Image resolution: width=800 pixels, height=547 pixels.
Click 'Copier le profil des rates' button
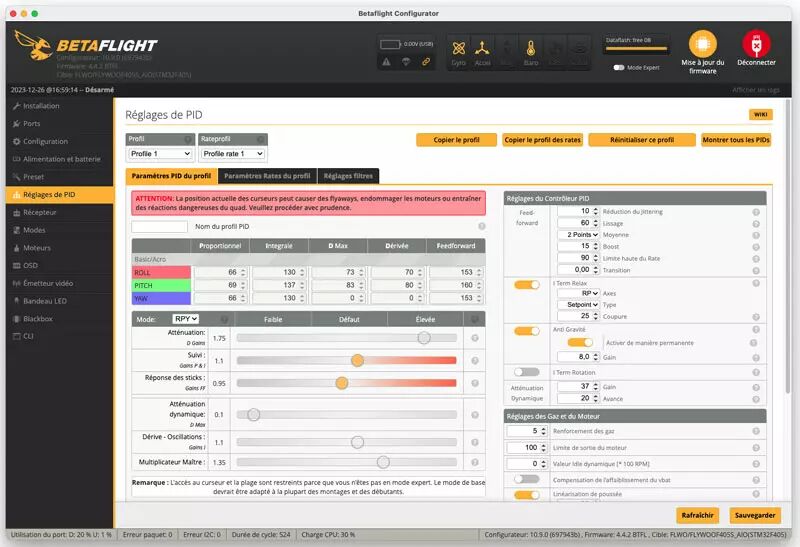[x=542, y=140]
